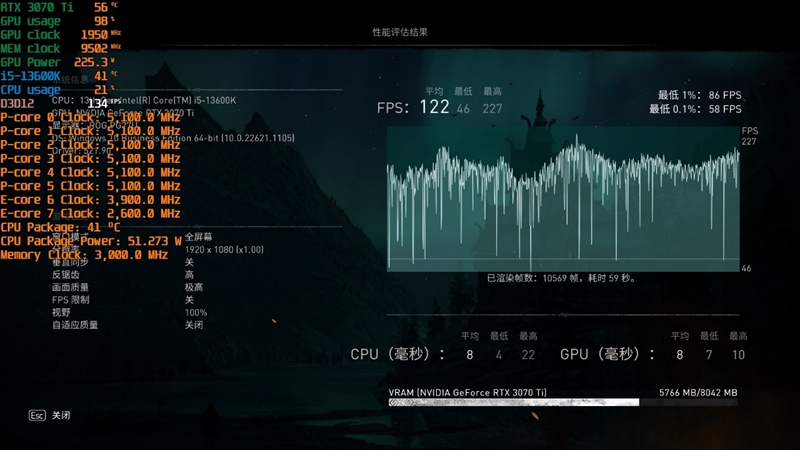Click the E-core 7 Clock 2,600.0 MHz line
800x450 pixels.
coord(90,214)
